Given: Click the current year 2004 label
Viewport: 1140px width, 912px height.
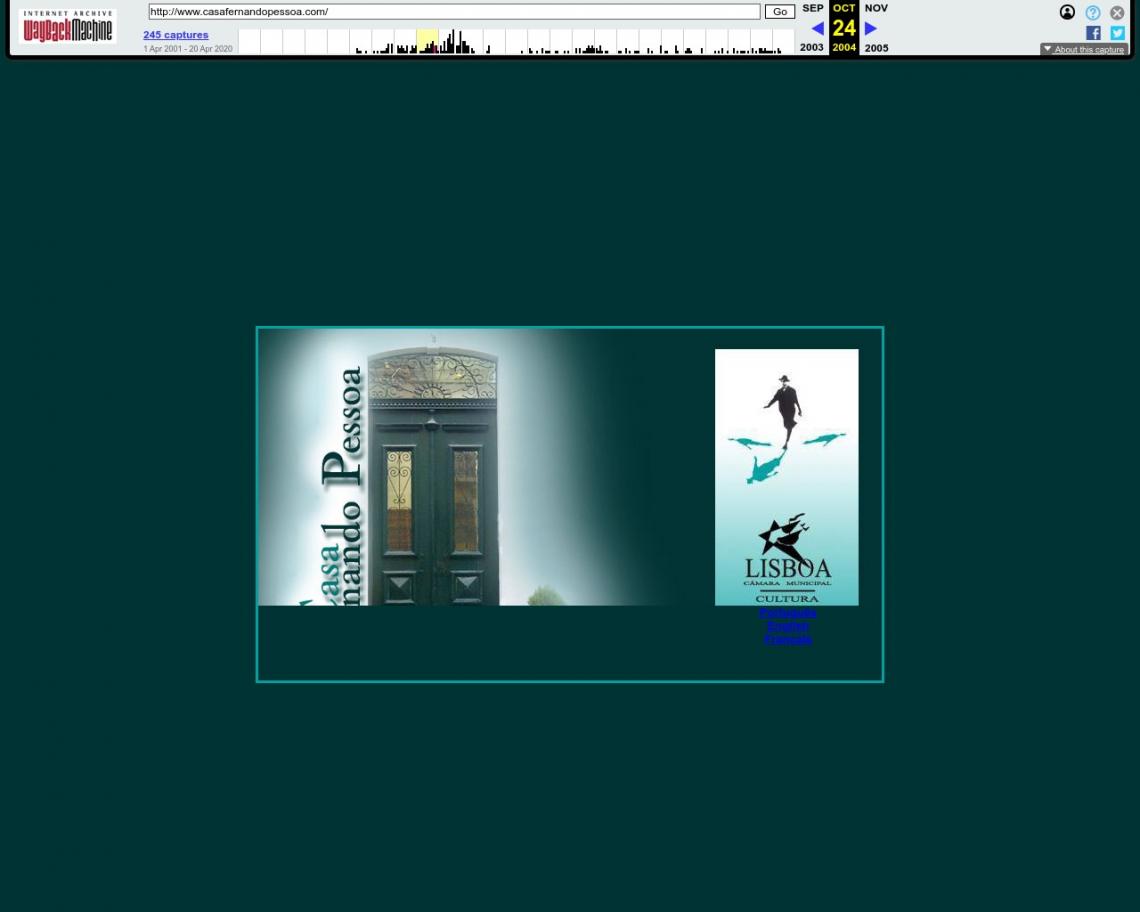Looking at the screenshot, I should [843, 47].
